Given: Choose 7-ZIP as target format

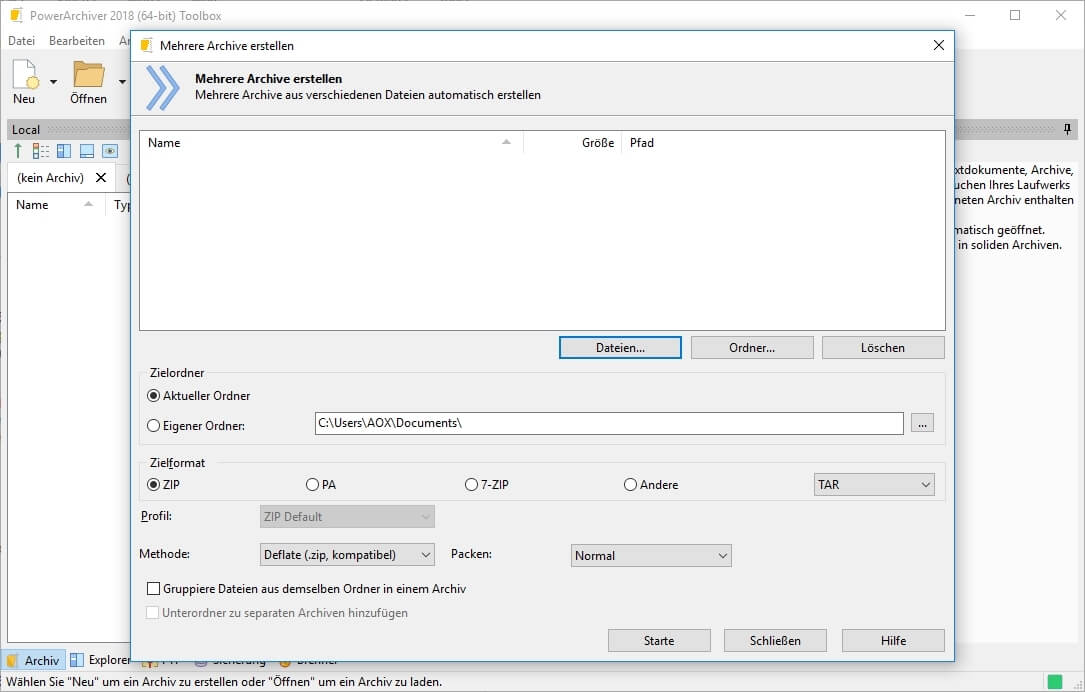Looking at the screenshot, I should 472,485.
